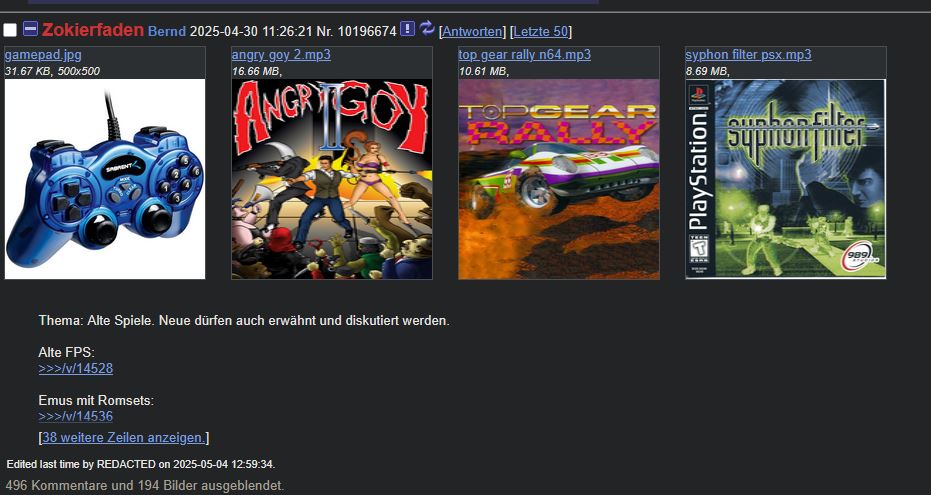The height and width of the screenshot is (495, 931).
Task: Show the Letzte 50 posts
Action: [x=541, y=31]
